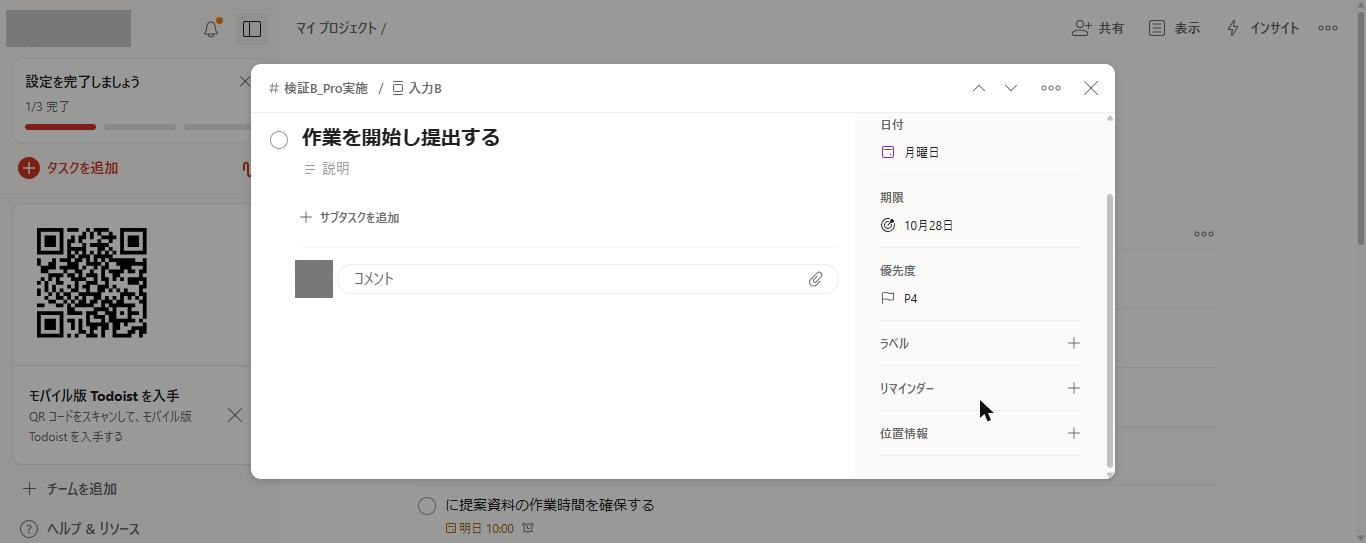Open the 共有 share option
Image resolution: width=1366 pixels, height=543 pixels.
tap(1097, 28)
